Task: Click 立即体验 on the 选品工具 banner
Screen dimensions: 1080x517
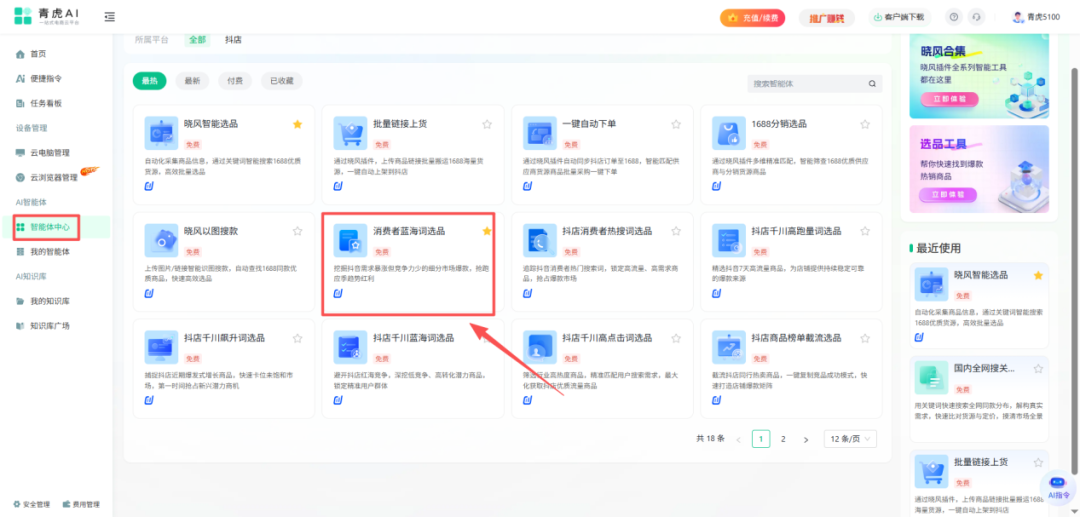Action: click(949, 195)
